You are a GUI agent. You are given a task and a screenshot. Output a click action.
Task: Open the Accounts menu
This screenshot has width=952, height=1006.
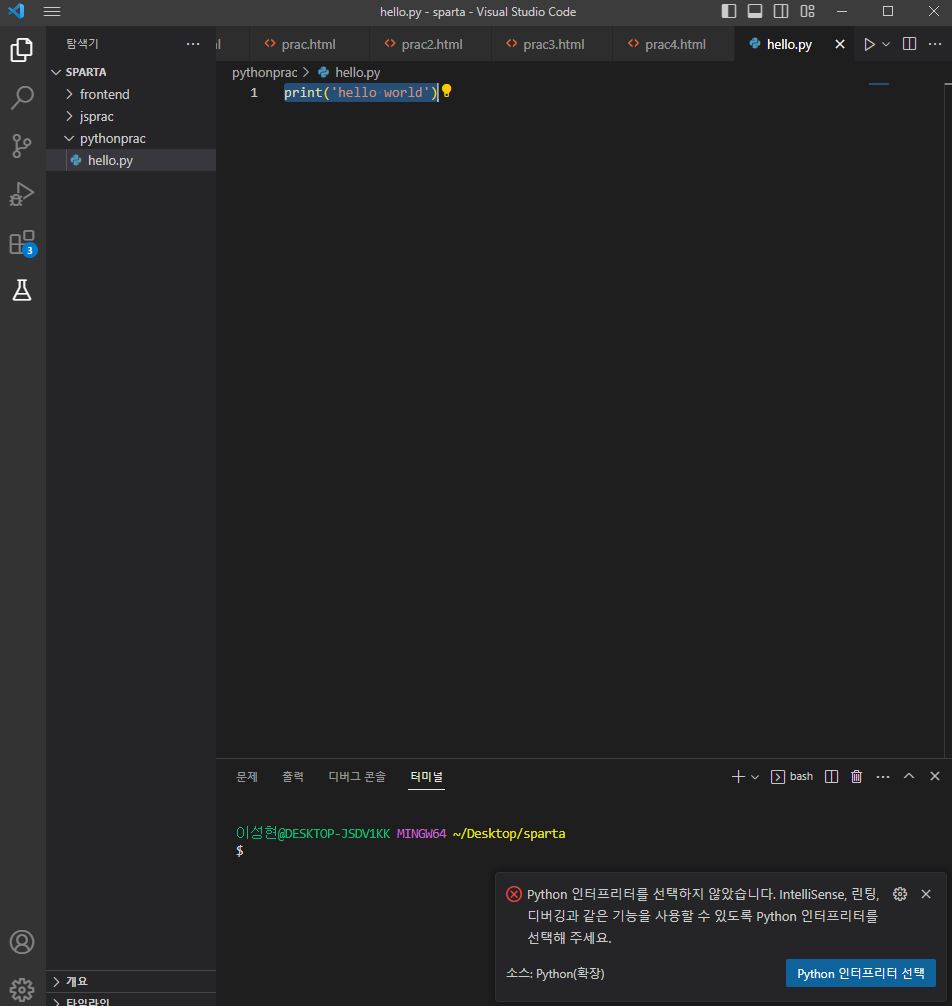[22, 942]
